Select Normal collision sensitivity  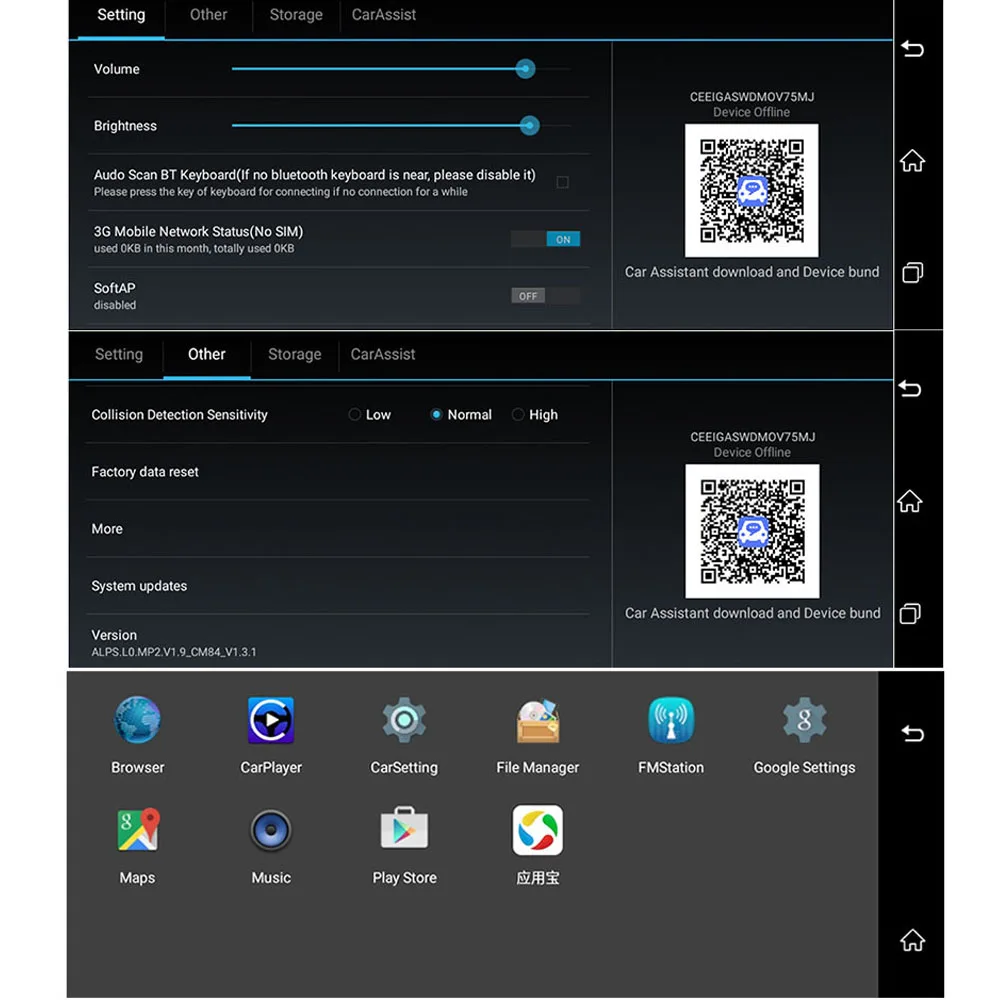tap(461, 415)
